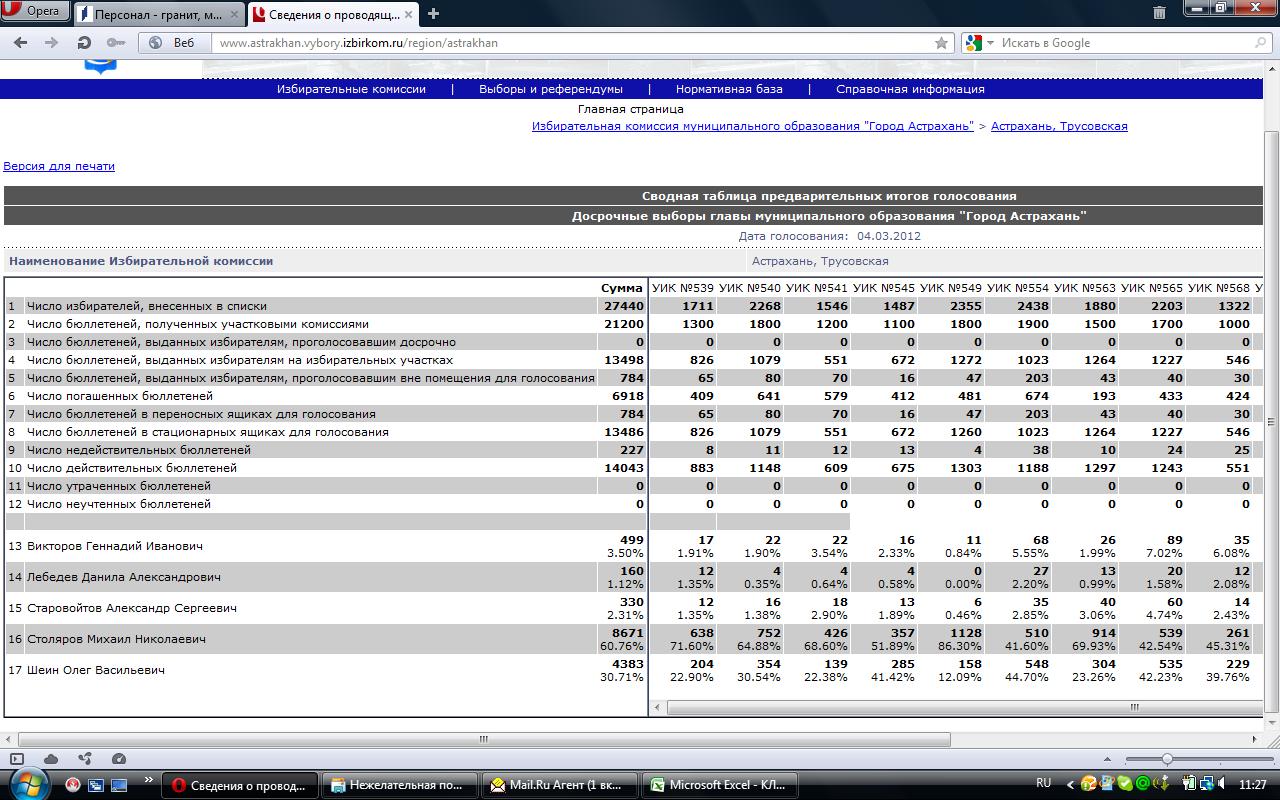Image resolution: width=1280 pixels, height=800 pixels.
Task: Click Столяров's total 8671
Action: pyautogui.click(x=627, y=633)
